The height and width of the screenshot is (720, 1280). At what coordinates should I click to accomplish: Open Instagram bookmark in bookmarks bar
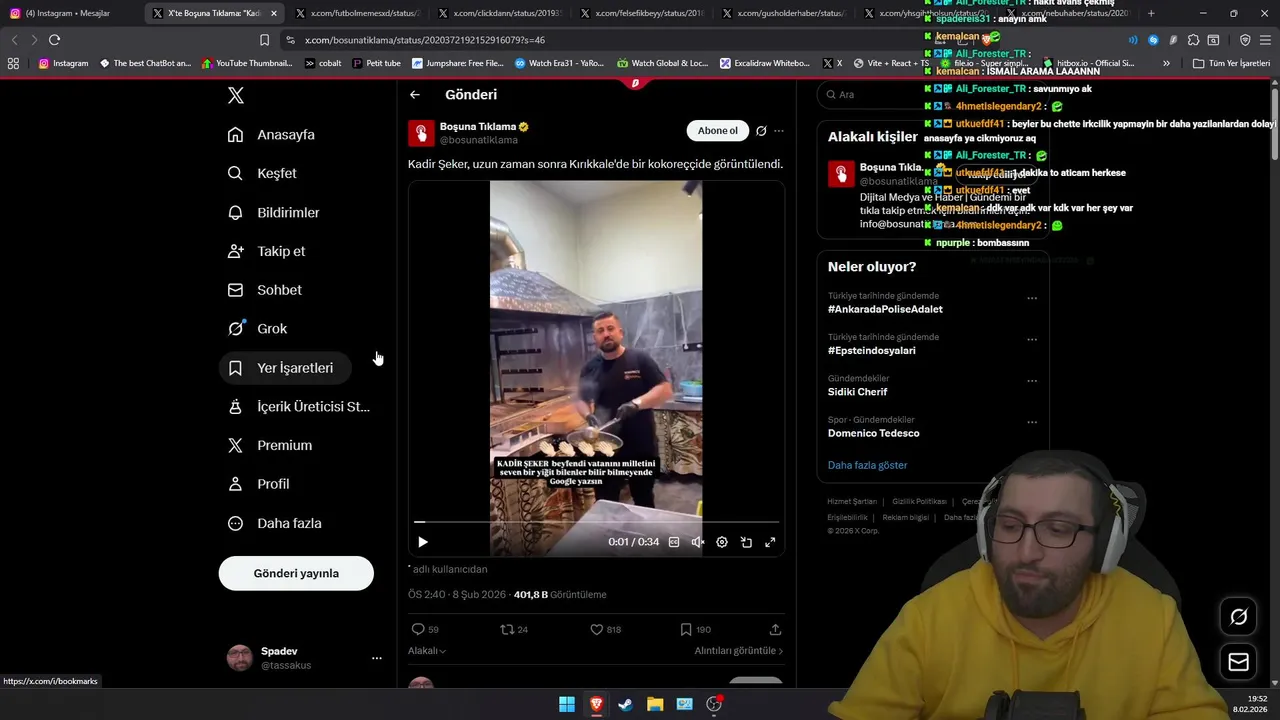click(63, 63)
